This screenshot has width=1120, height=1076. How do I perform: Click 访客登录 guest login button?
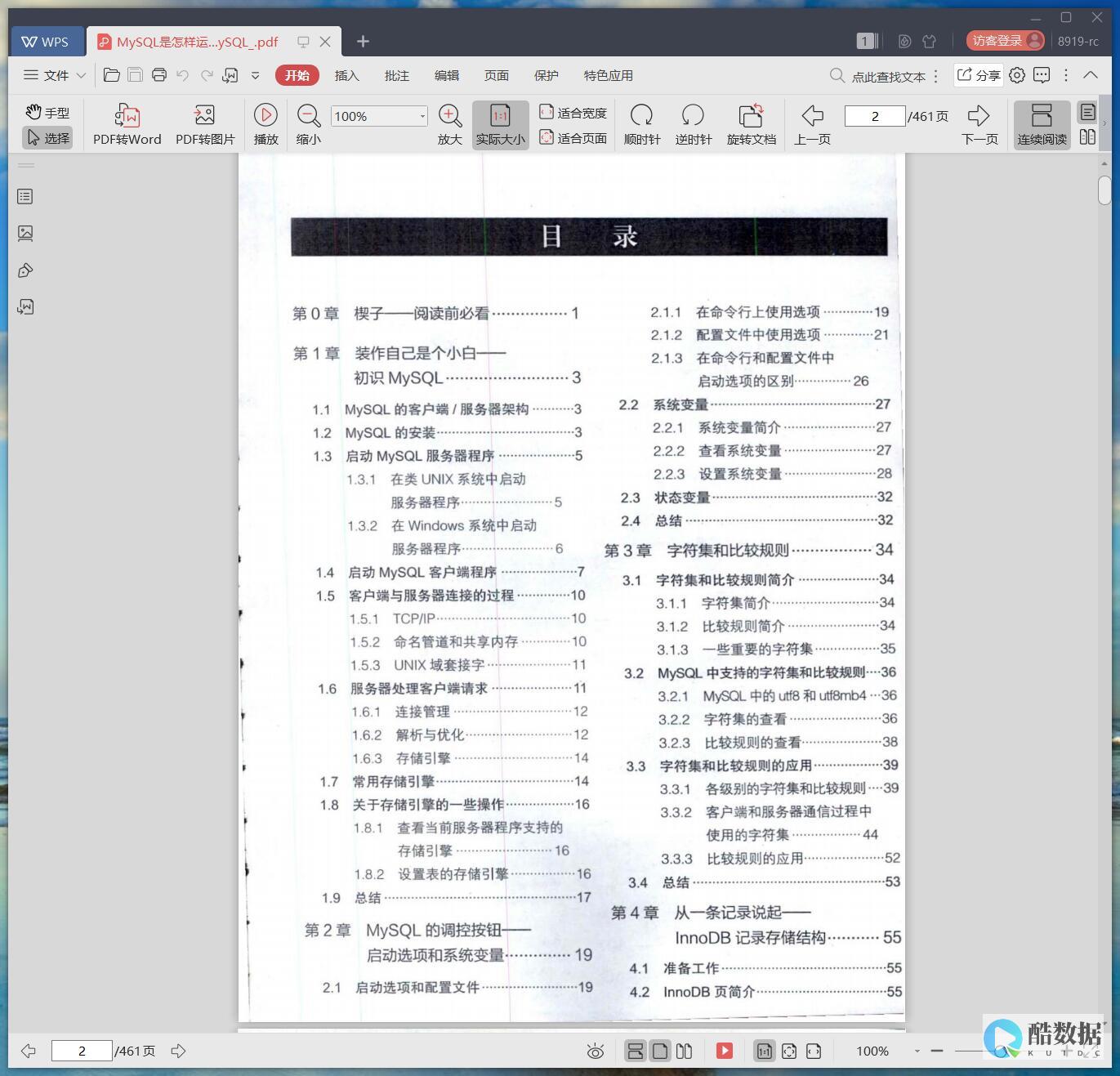tap(1006, 41)
